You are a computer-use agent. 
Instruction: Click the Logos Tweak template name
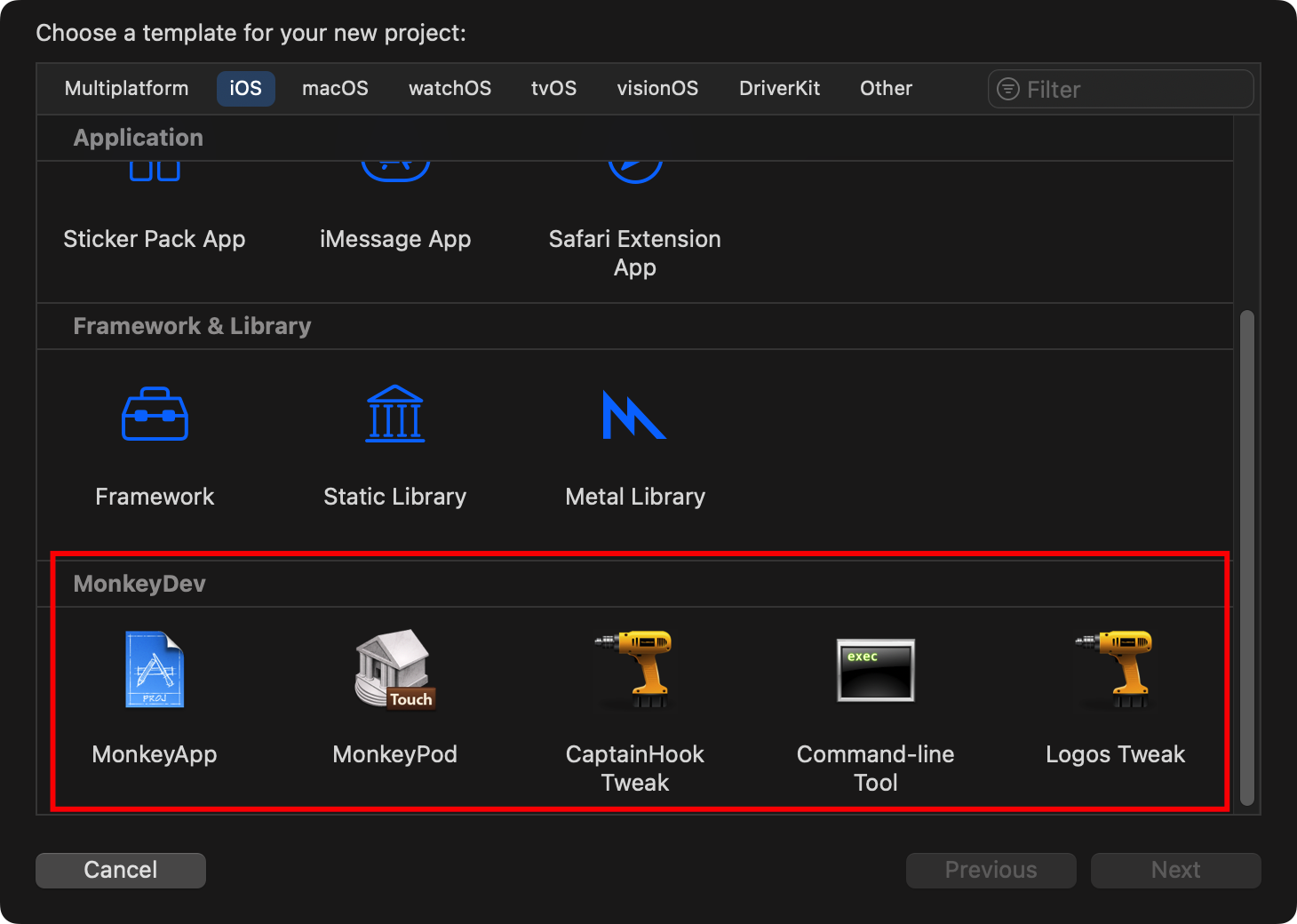pos(1116,754)
